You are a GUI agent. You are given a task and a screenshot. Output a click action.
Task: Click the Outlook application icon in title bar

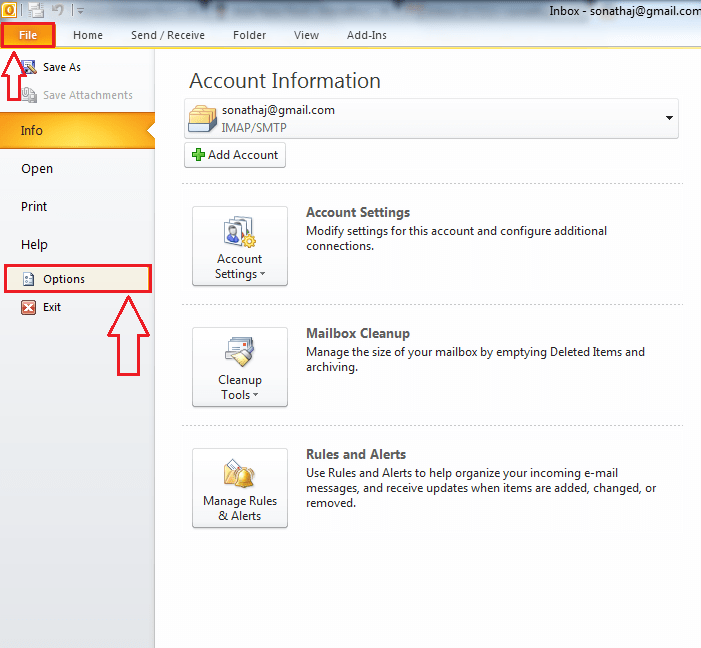pos(8,9)
